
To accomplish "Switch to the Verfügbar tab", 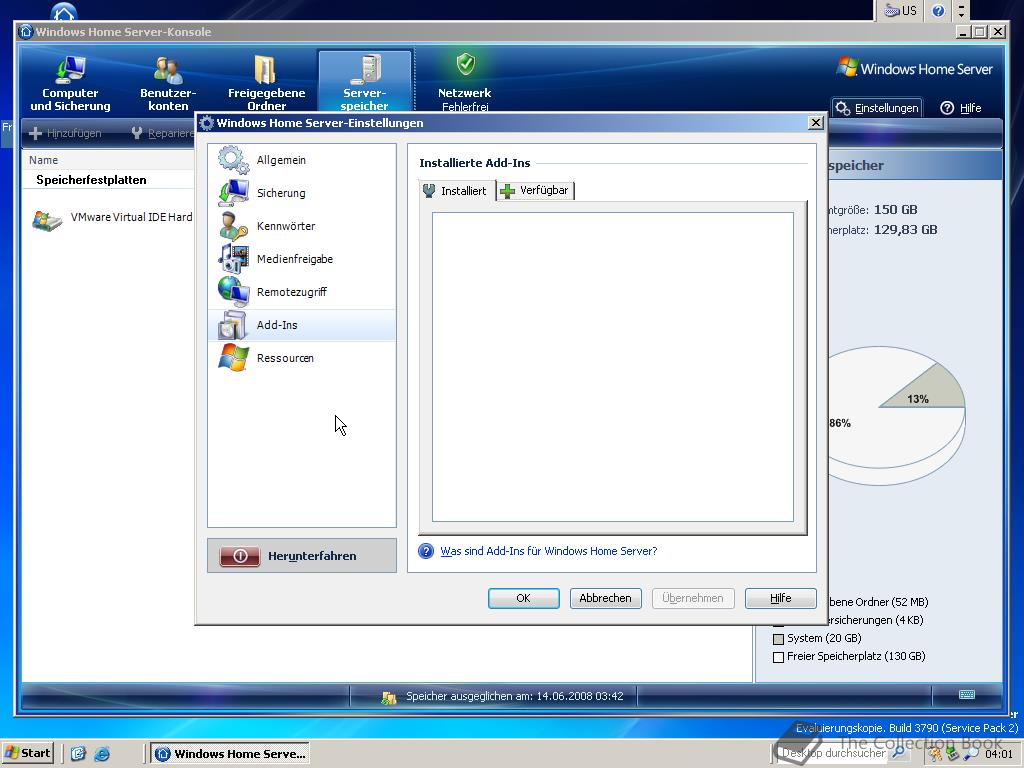I will point(536,191).
